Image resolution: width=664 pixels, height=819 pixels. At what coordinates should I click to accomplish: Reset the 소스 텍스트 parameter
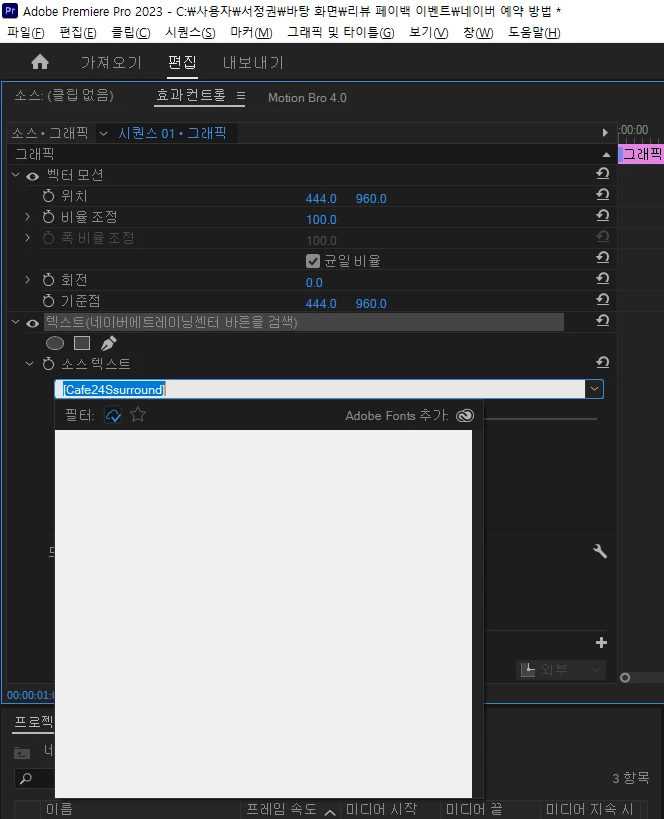pyautogui.click(x=603, y=362)
